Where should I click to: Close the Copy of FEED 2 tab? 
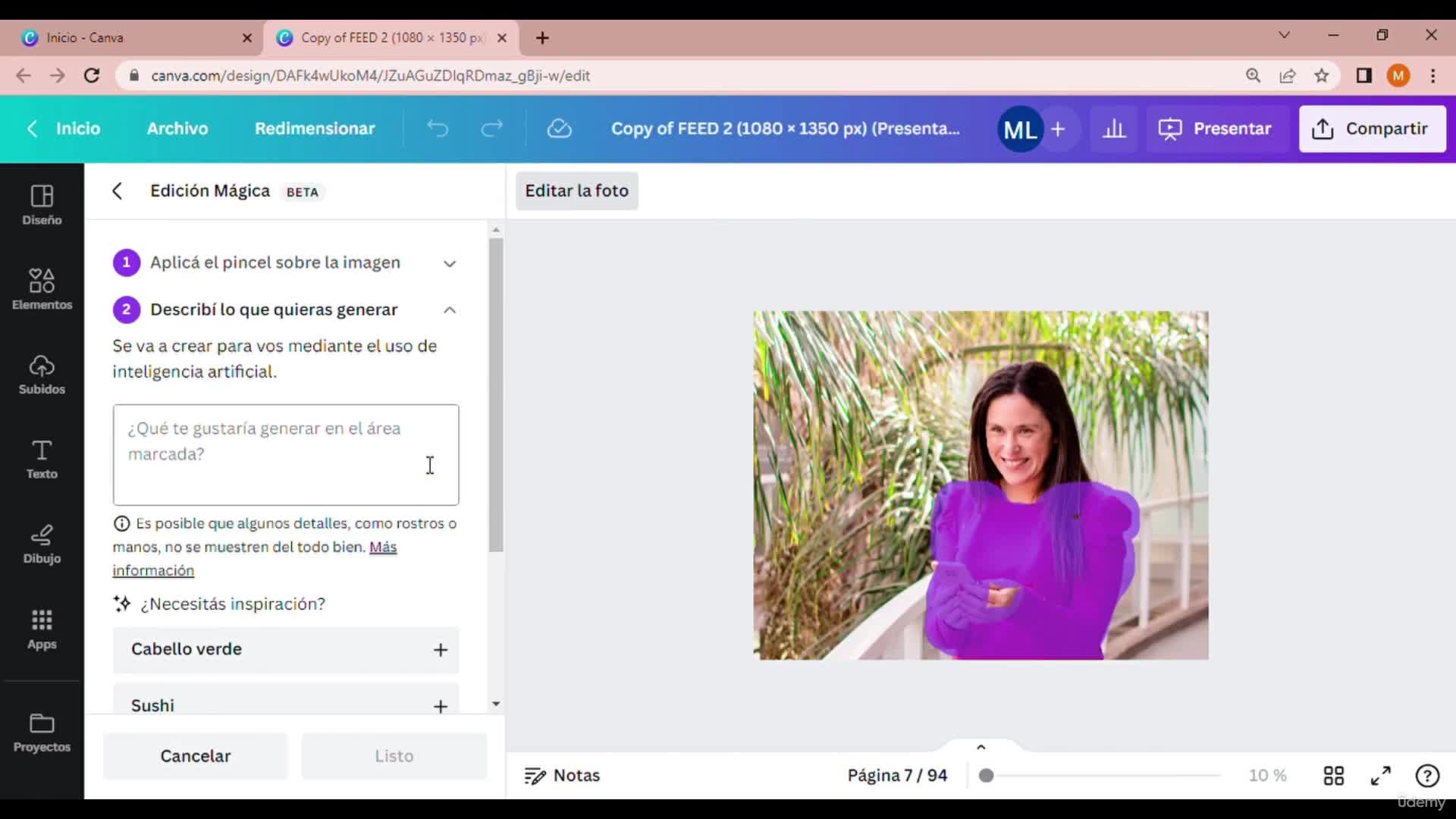pyautogui.click(x=502, y=38)
